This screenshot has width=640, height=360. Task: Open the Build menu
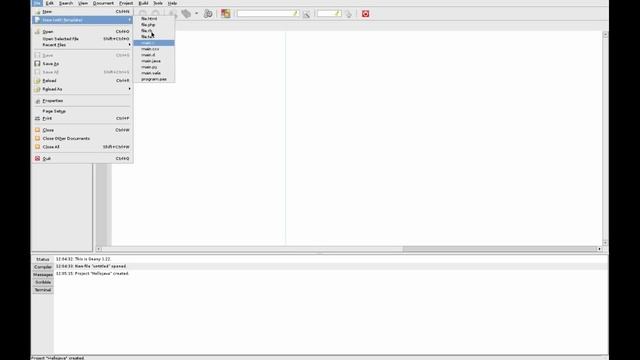(144, 3)
